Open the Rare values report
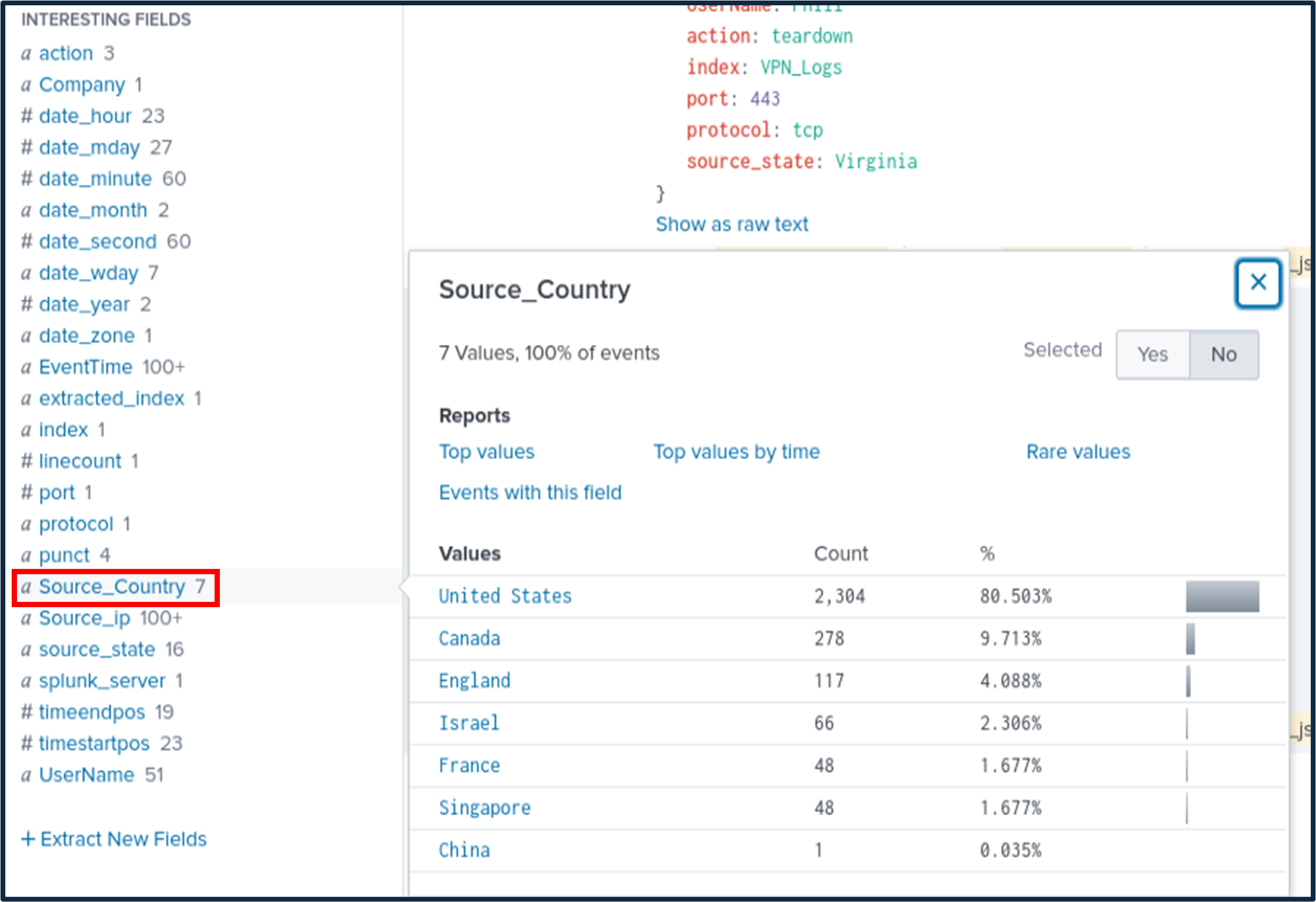Viewport: 1316px width, 902px height. [x=1078, y=452]
